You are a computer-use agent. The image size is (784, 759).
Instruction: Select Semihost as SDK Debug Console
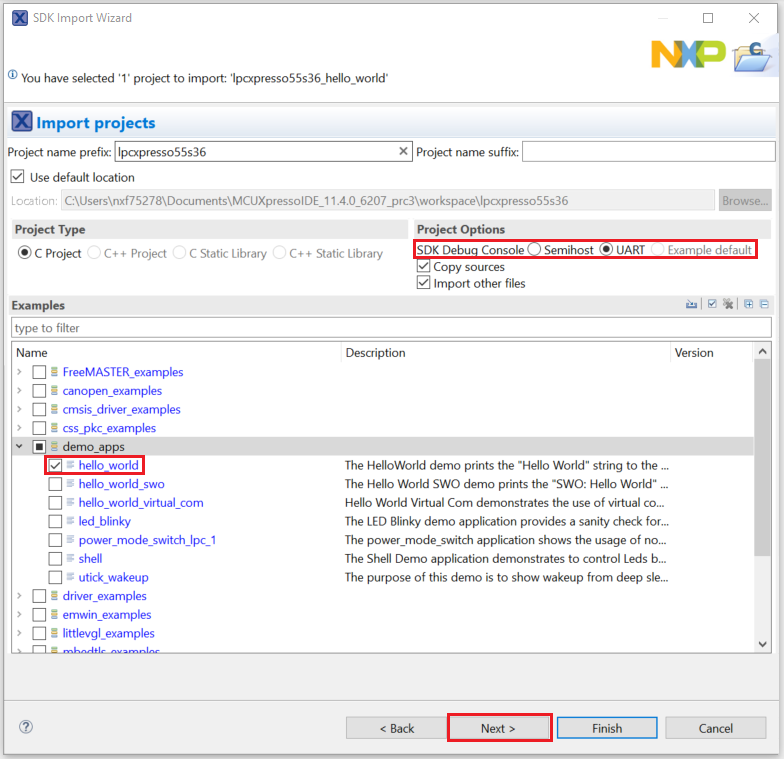[x=535, y=249]
